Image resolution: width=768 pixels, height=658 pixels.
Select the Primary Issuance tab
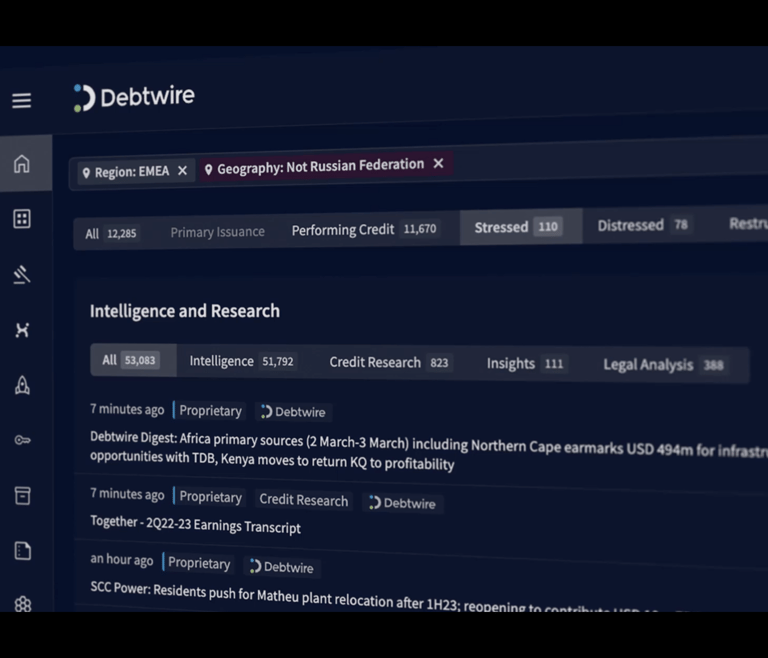point(217,232)
